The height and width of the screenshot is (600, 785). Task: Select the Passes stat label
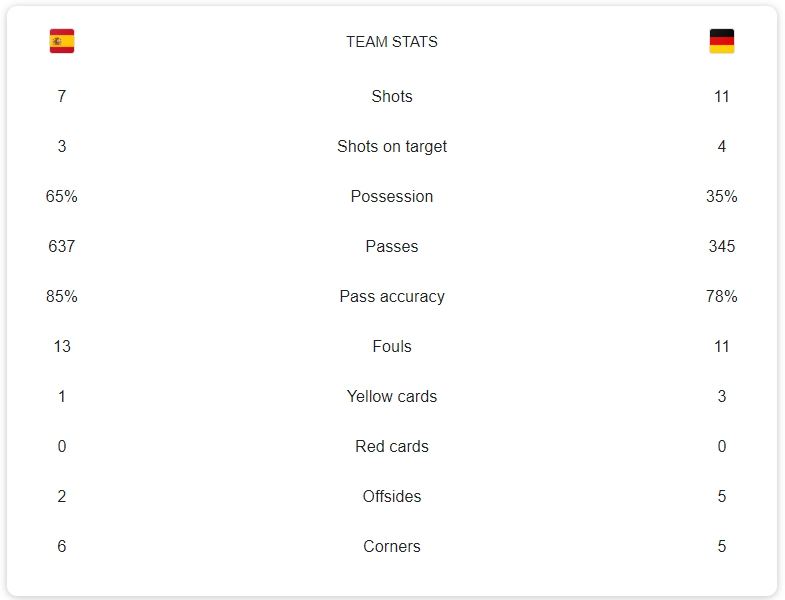(392, 246)
